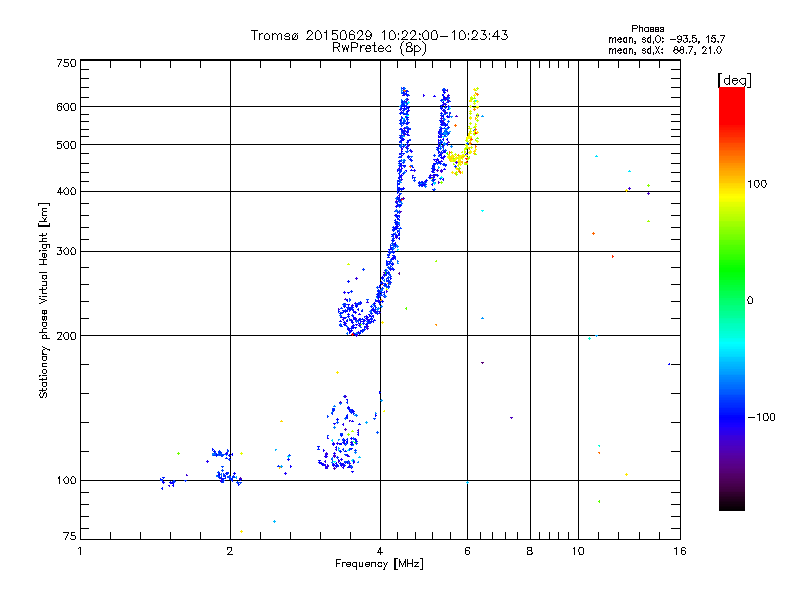The image size is (800, 600).
Task: Click the 'mean, sd,O: -93.5, 15.7' line
Action: tap(666, 39)
